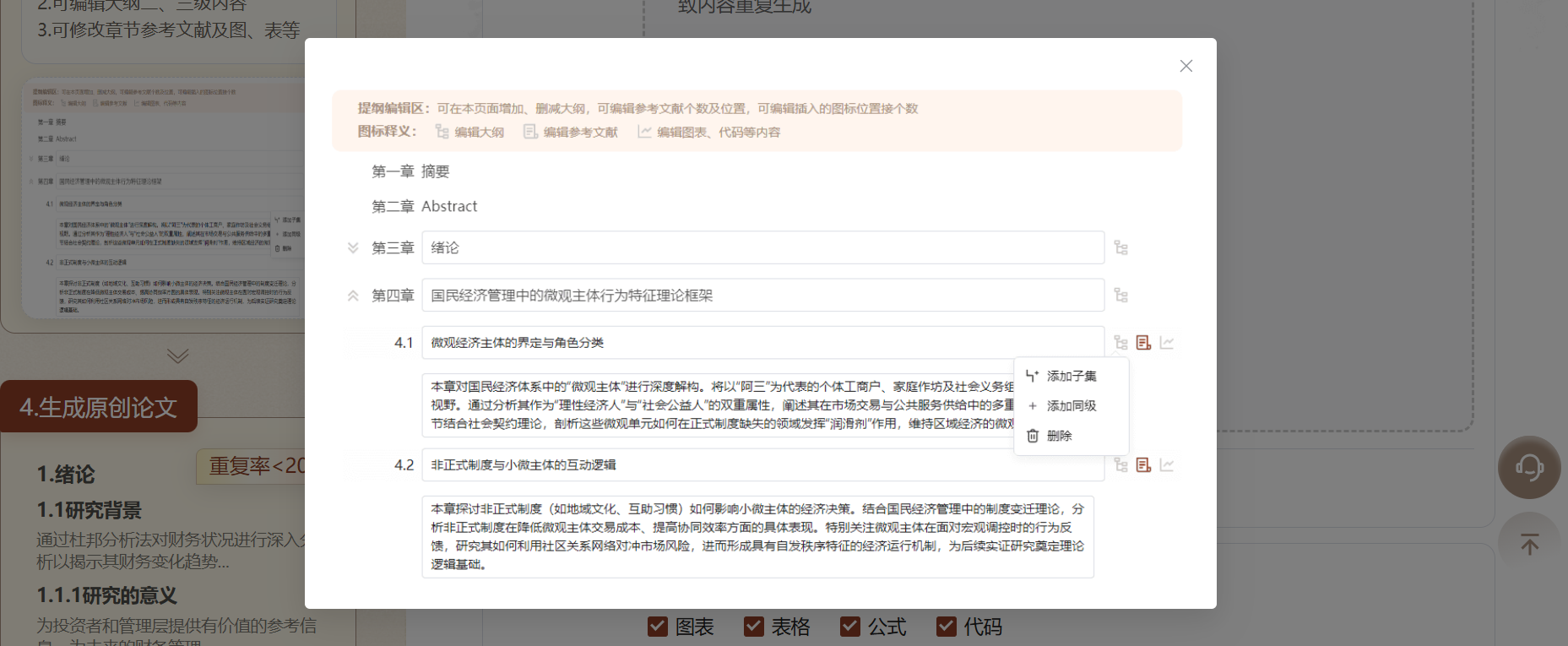This screenshot has height=646, width=1568.
Task: Toggle the 表格 checkbox
Action: tap(753, 626)
